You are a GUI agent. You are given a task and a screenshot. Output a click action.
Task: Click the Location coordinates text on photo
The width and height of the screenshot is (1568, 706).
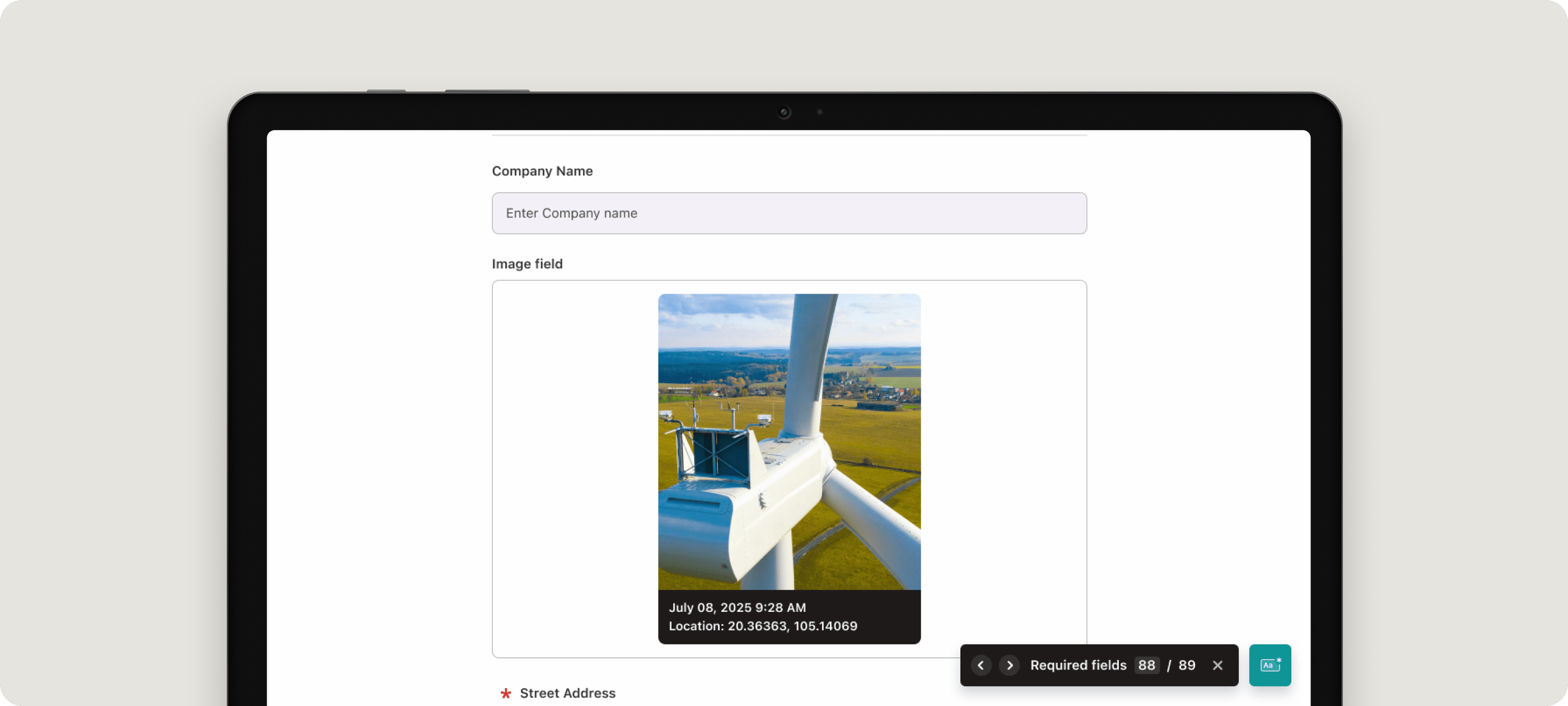point(763,625)
